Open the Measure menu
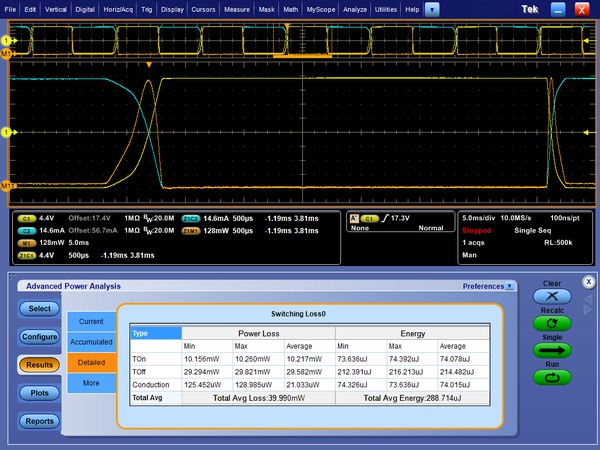The height and width of the screenshot is (450, 600). click(237, 8)
